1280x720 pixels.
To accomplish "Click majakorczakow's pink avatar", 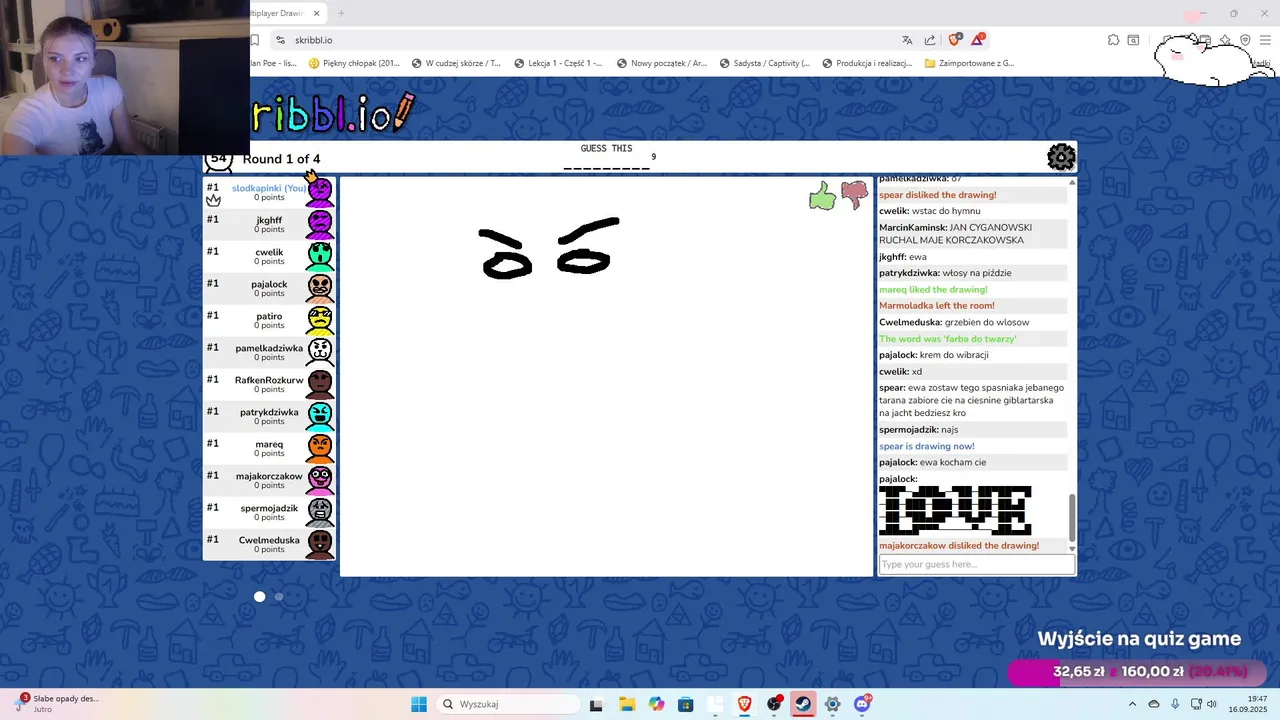I will click(320, 480).
